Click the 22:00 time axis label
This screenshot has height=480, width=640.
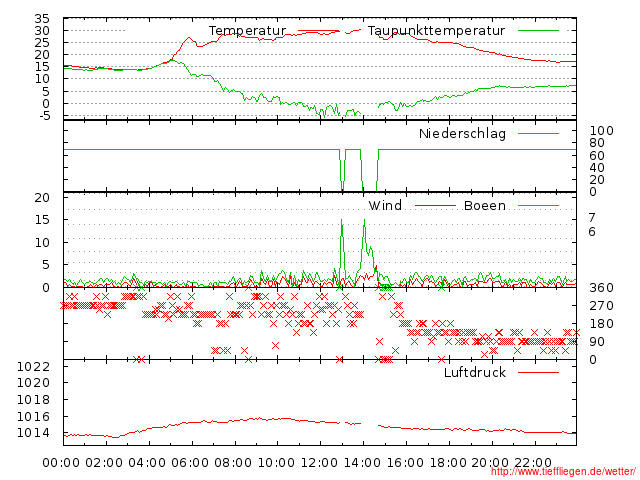click(533, 463)
